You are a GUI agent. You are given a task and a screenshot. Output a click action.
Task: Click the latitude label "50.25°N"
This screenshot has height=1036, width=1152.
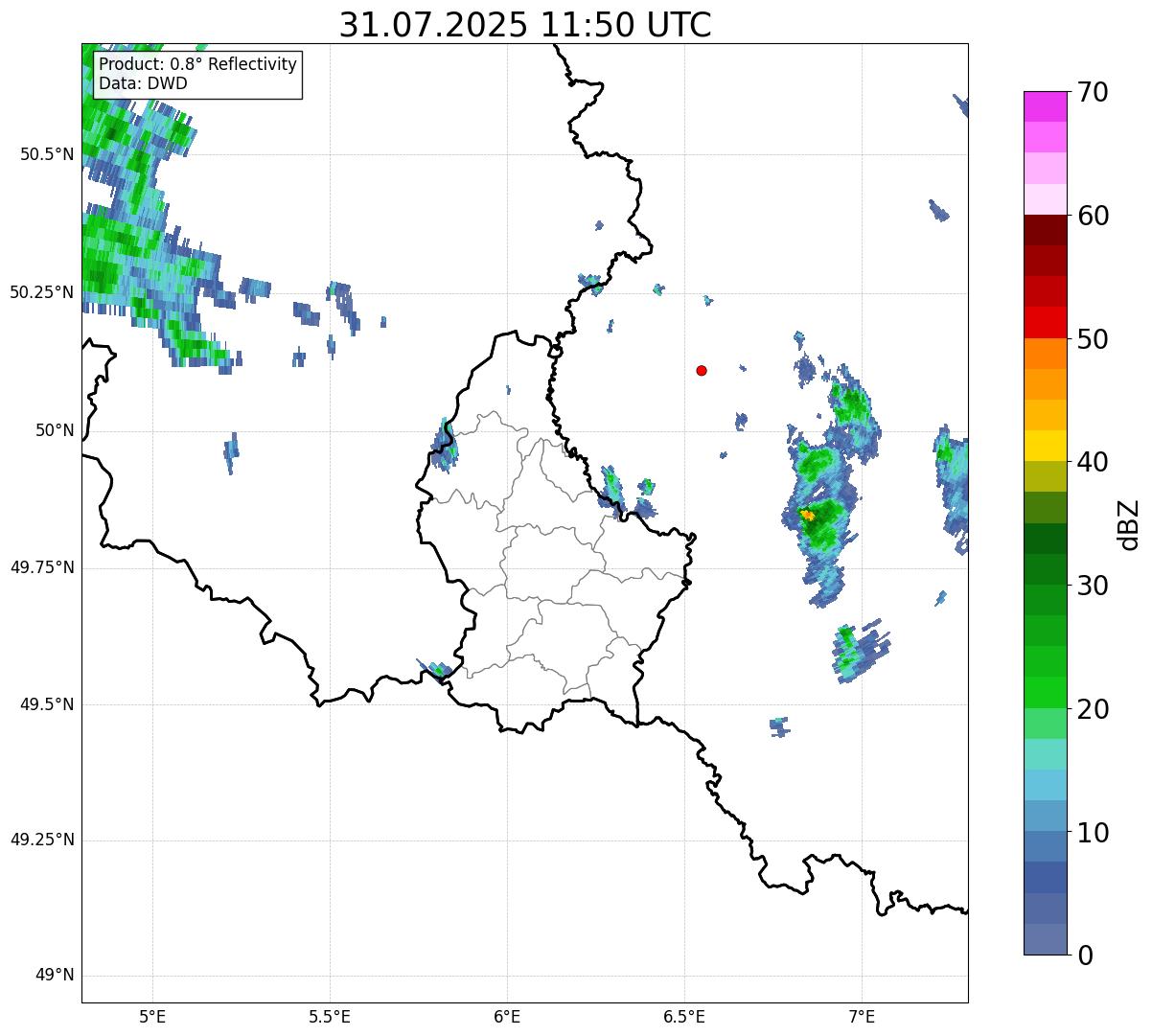(x=42, y=292)
